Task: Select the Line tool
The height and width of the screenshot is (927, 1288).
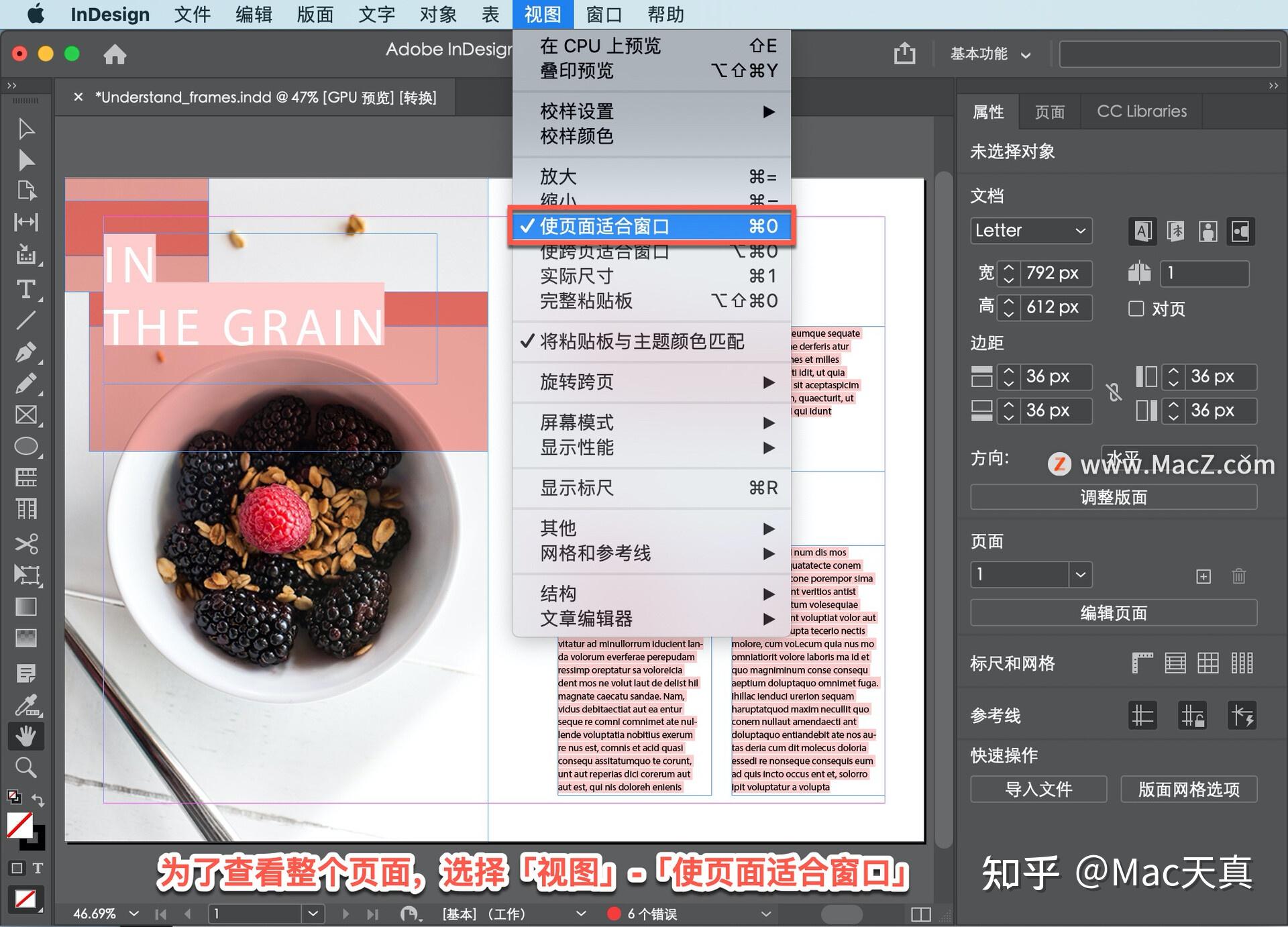Action: point(27,321)
